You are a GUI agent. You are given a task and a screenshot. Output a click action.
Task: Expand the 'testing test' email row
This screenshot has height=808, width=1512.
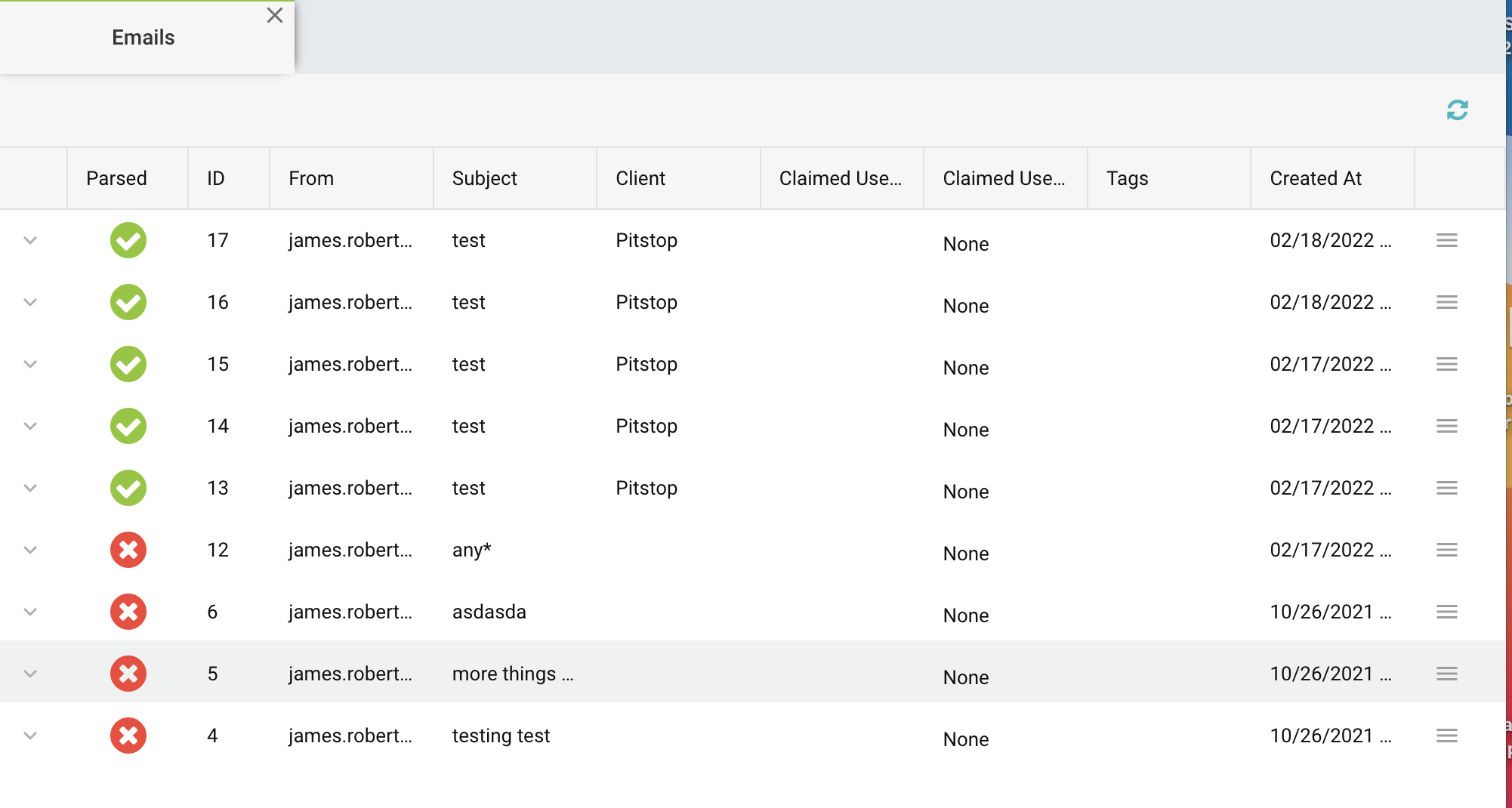(30, 736)
